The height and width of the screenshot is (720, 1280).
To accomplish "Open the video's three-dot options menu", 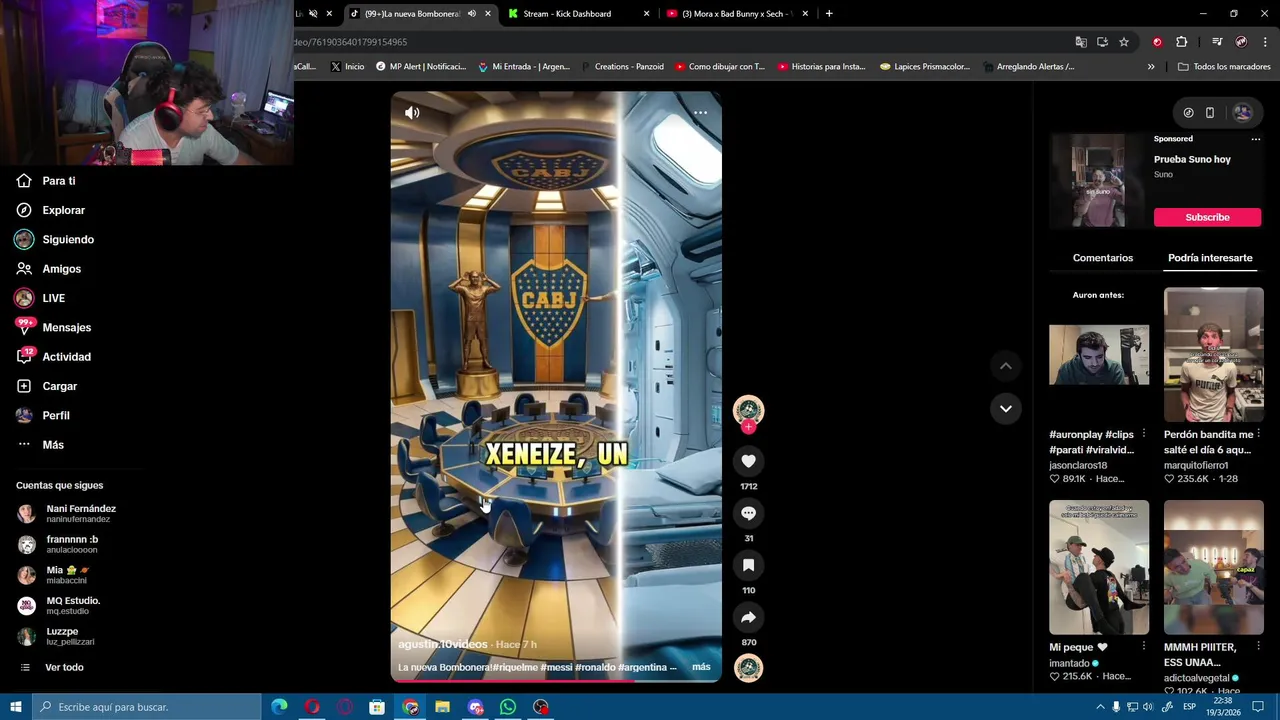I will pos(700,113).
